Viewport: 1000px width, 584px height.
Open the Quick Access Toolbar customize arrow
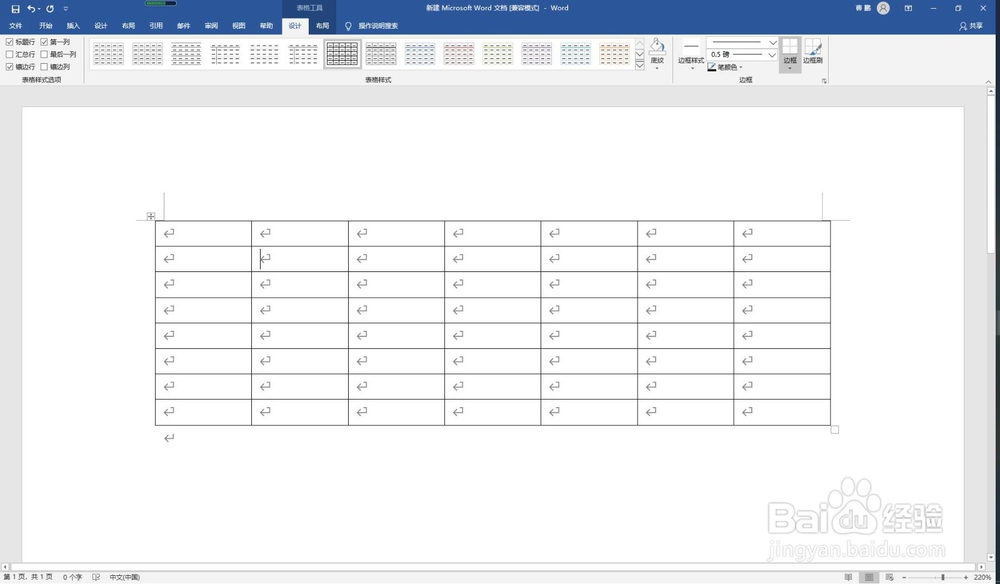pos(66,9)
